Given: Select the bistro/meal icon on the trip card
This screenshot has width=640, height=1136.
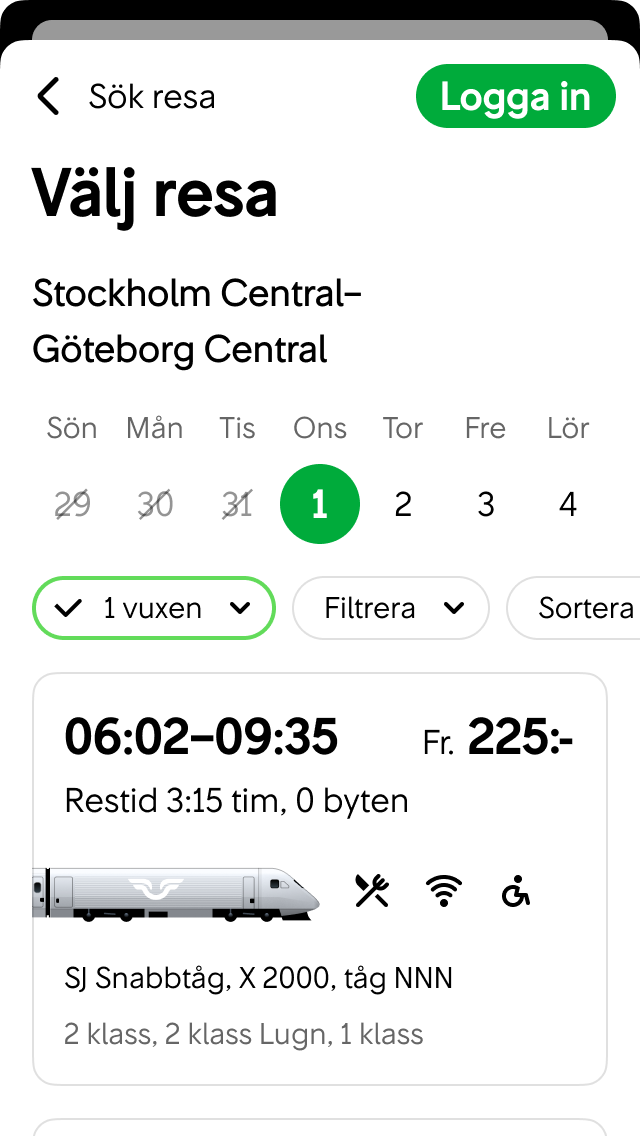Looking at the screenshot, I should (370, 888).
